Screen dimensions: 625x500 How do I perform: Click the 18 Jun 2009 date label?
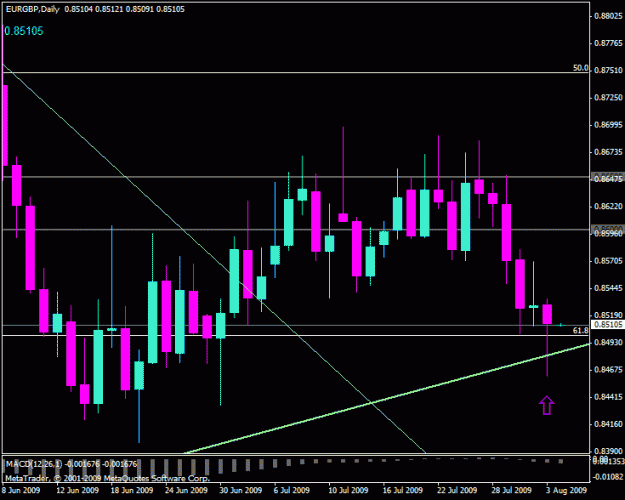(x=132, y=490)
